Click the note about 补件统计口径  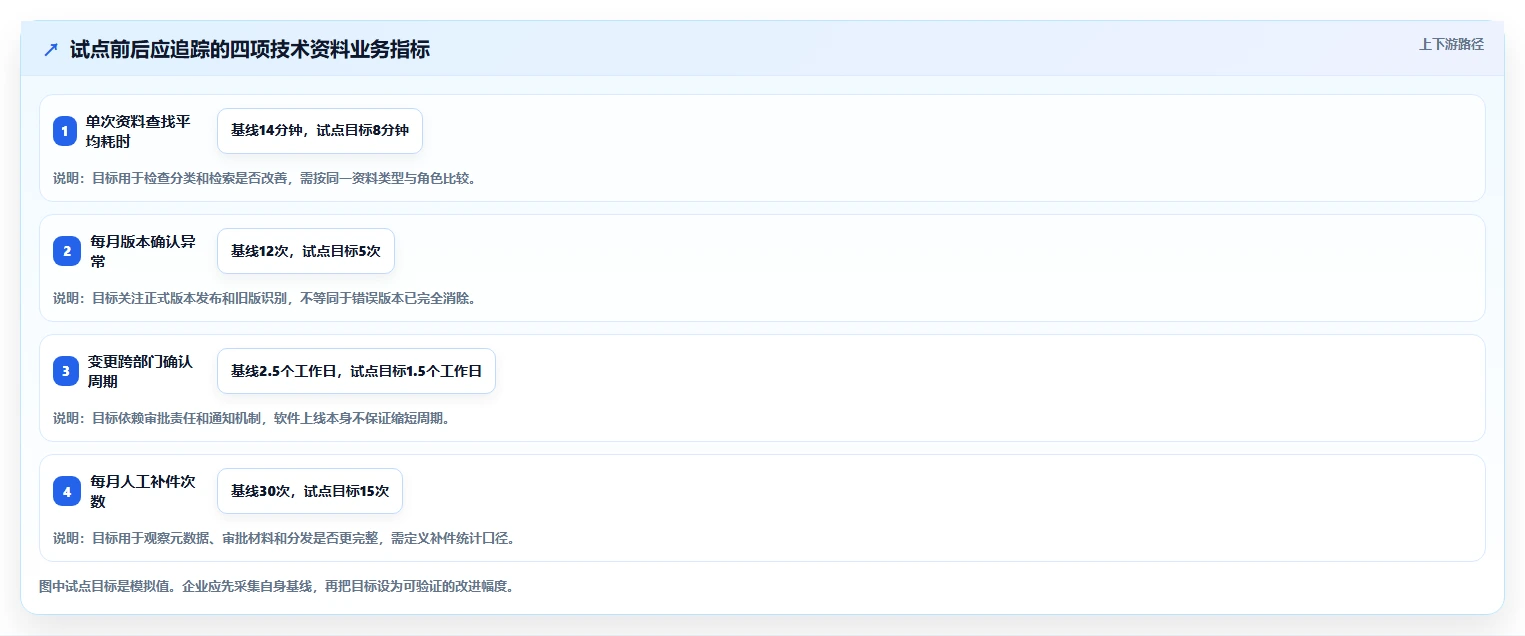point(284,539)
